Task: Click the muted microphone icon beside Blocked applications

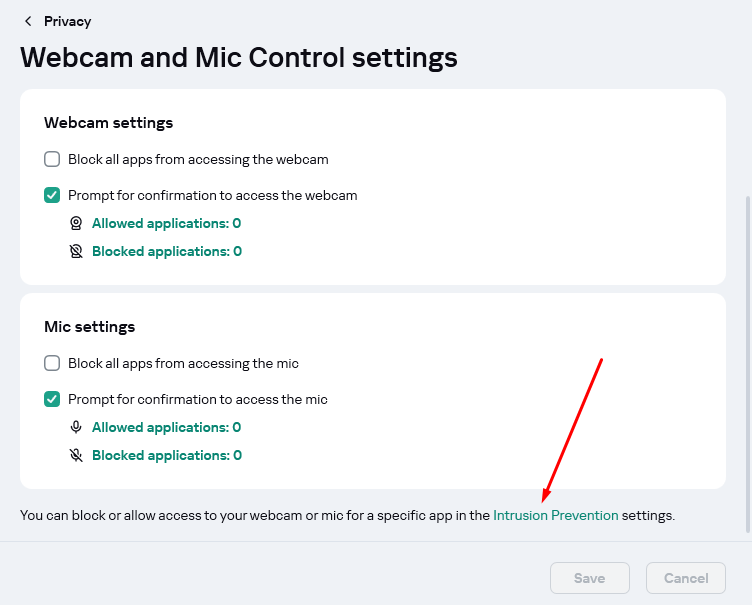Action: coord(76,455)
